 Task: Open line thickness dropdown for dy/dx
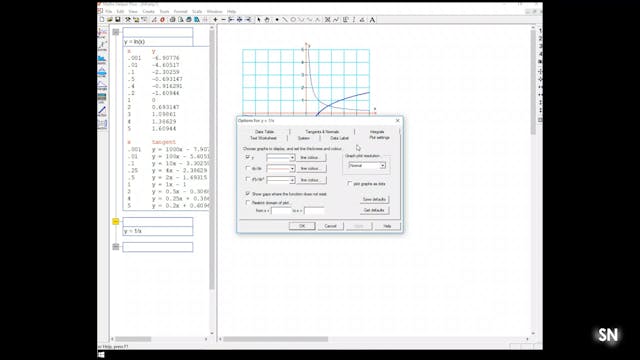tap(292, 169)
